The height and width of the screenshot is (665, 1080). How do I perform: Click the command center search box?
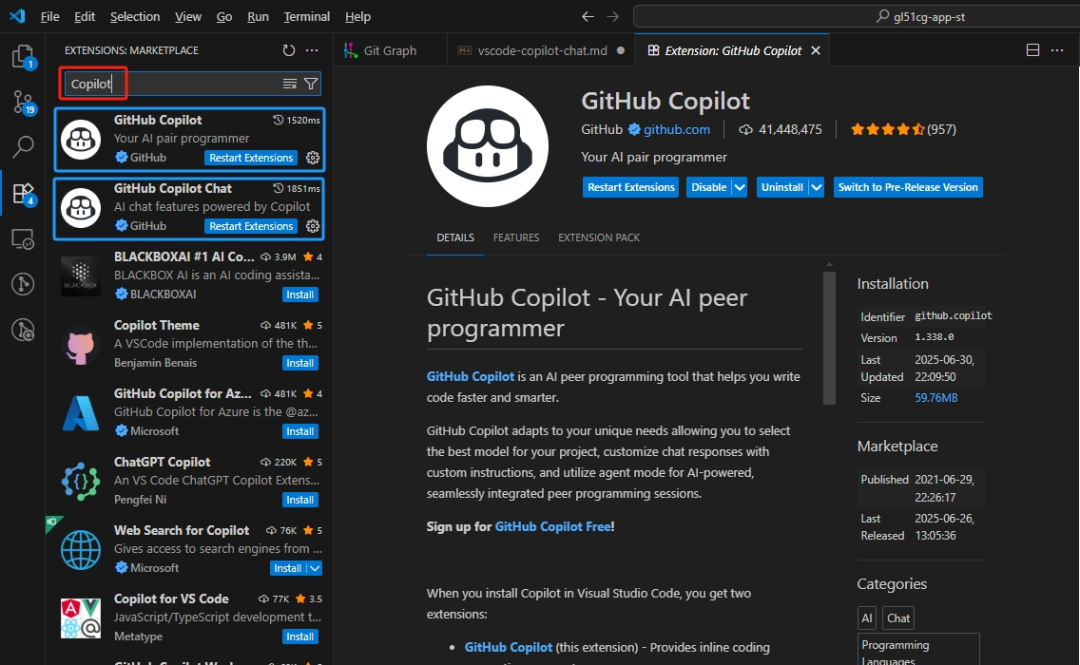point(858,17)
